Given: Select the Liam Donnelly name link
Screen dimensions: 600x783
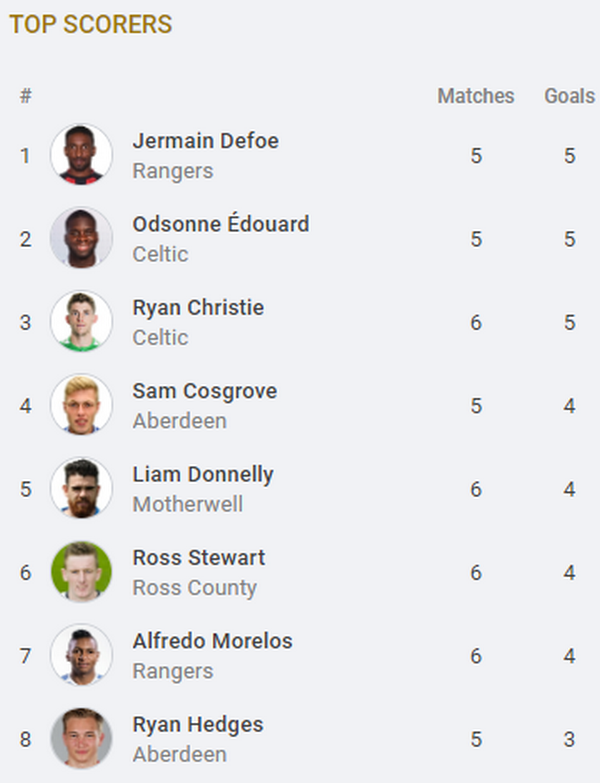Looking at the screenshot, I should tap(203, 474).
